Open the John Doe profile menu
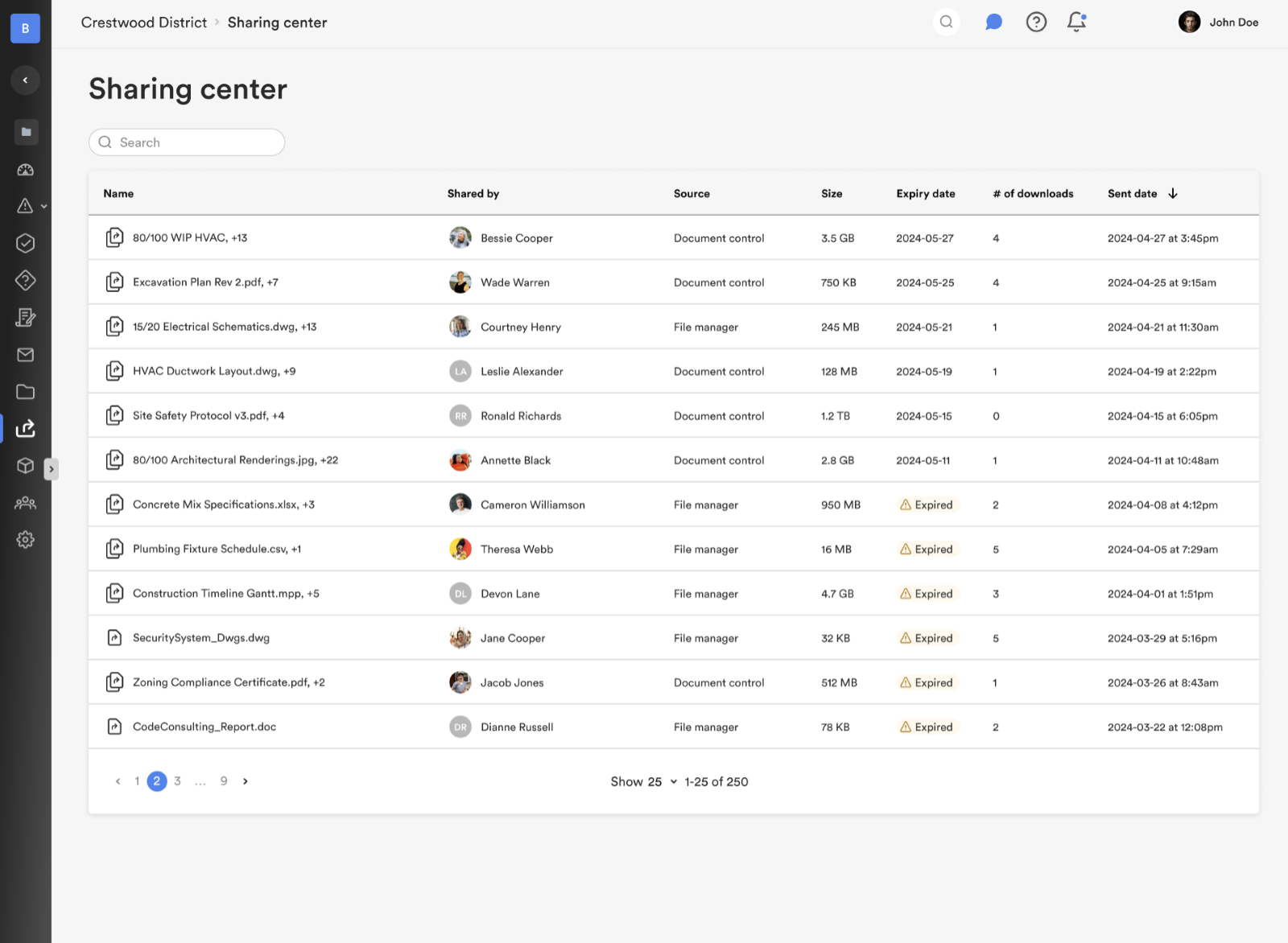The height and width of the screenshot is (943, 1288). 1218,23
